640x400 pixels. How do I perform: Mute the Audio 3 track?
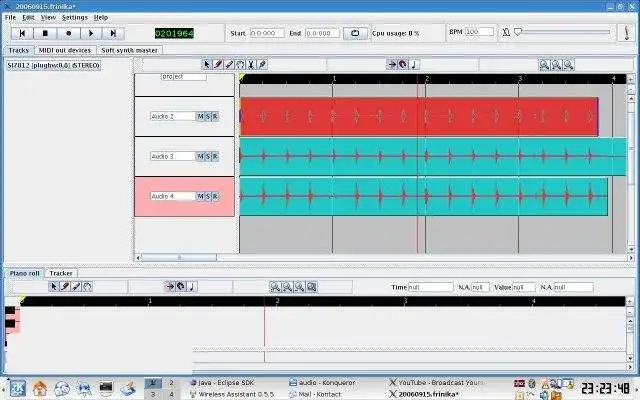click(200, 156)
